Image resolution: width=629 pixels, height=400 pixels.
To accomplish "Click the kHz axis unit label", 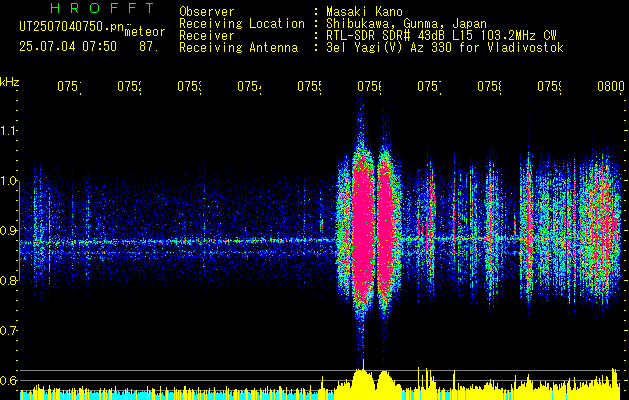I will pos(9,82).
